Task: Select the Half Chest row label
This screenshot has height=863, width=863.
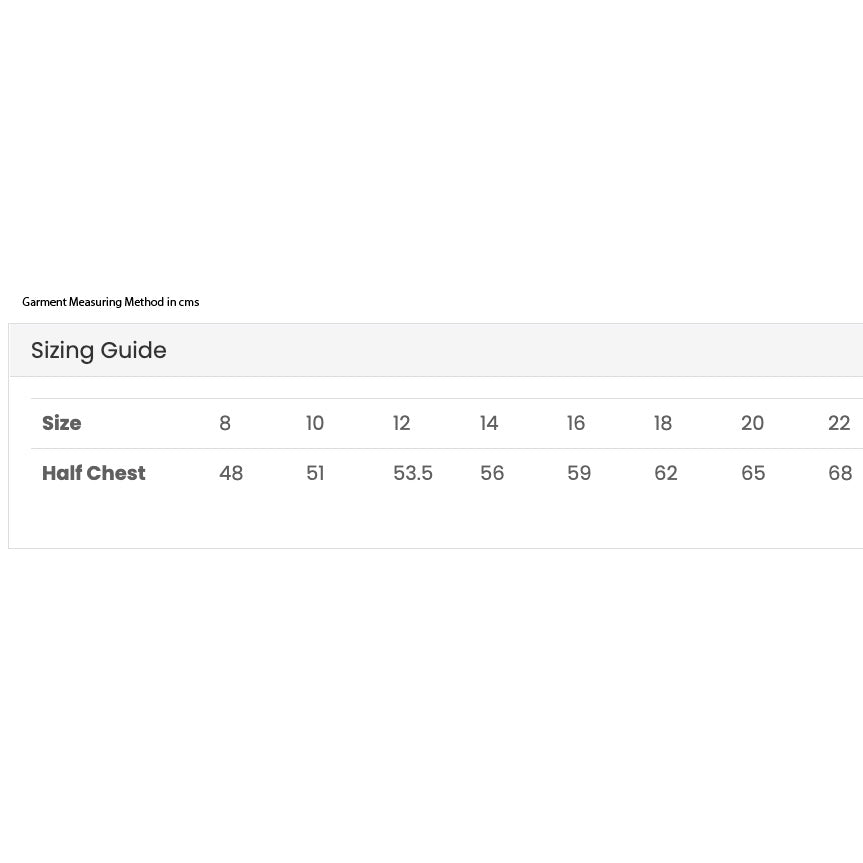Action: coord(94,473)
